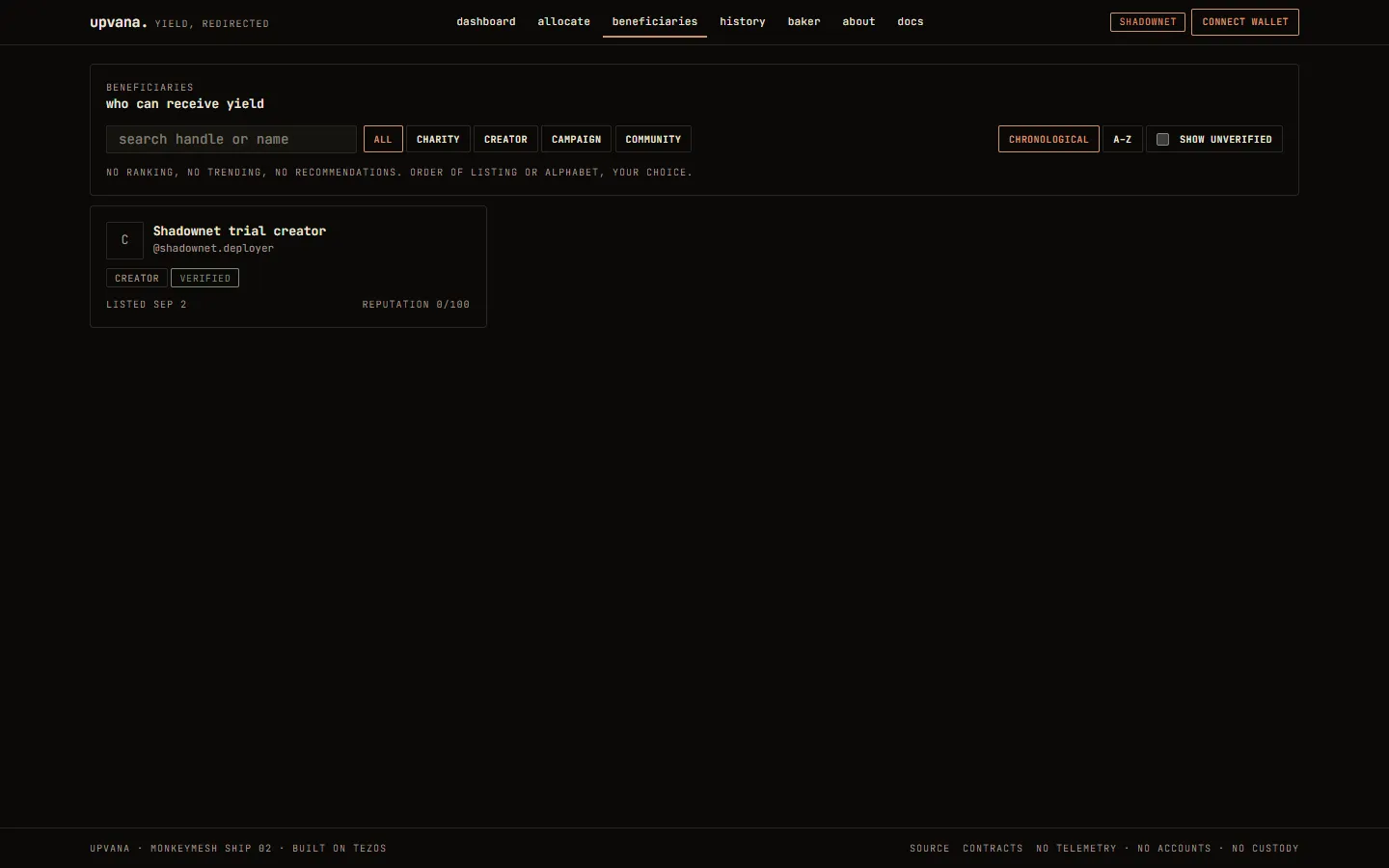The image size is (1389, 868).
Task: Select Chronological sort order
Action: tap(1049, 139)
